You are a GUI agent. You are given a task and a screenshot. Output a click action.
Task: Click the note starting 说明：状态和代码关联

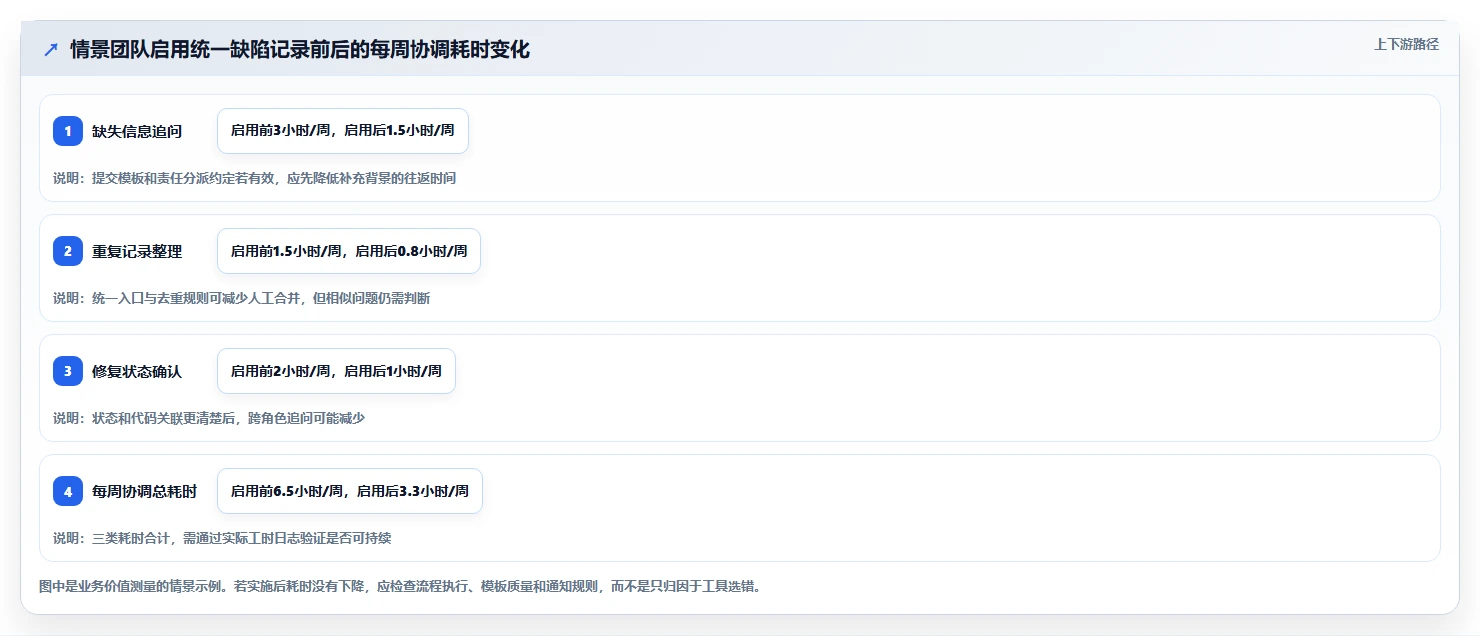click(209, 418)
